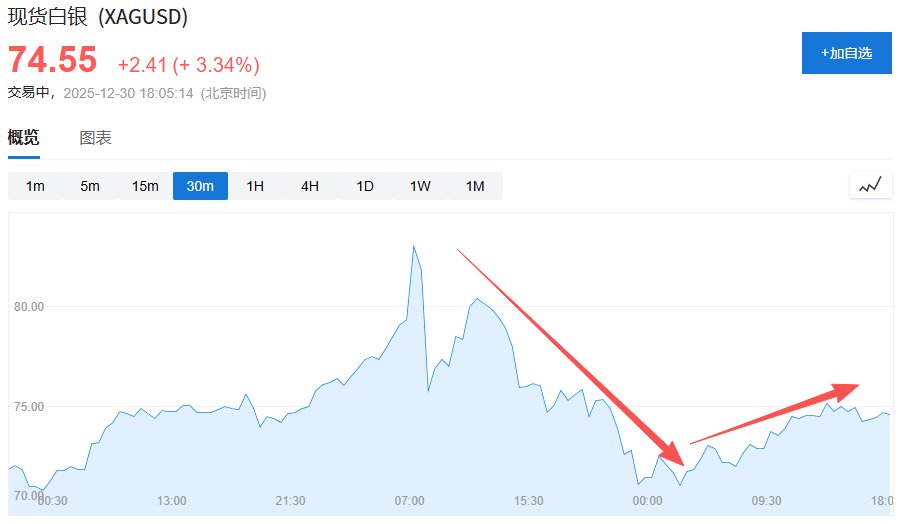Viewport: 901px width, 524px height.
Task: Click the 现货白银 (XAGUSD) title
Action: (x=98, y=17)
